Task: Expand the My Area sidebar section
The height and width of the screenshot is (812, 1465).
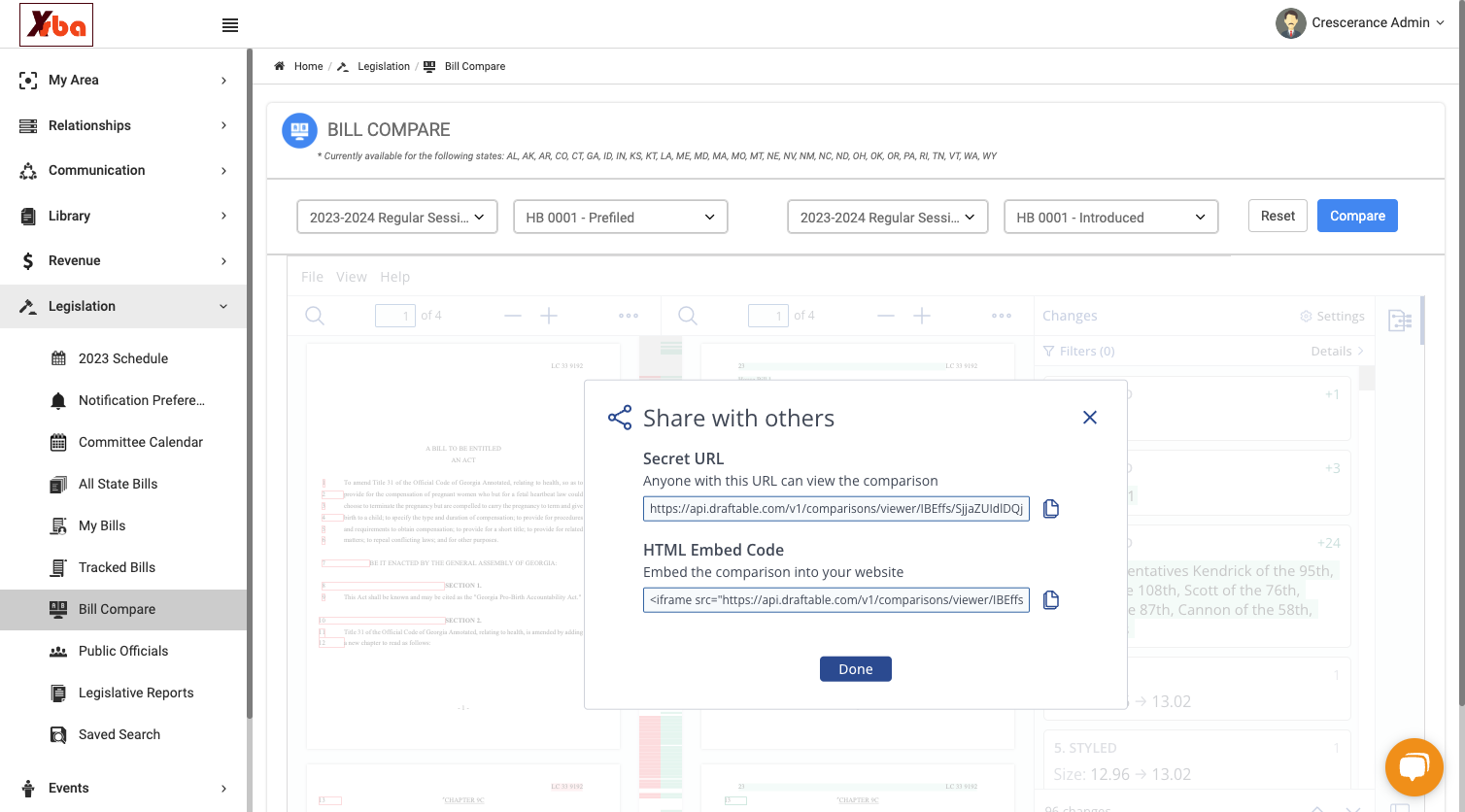Action: [x=123, y=80]
